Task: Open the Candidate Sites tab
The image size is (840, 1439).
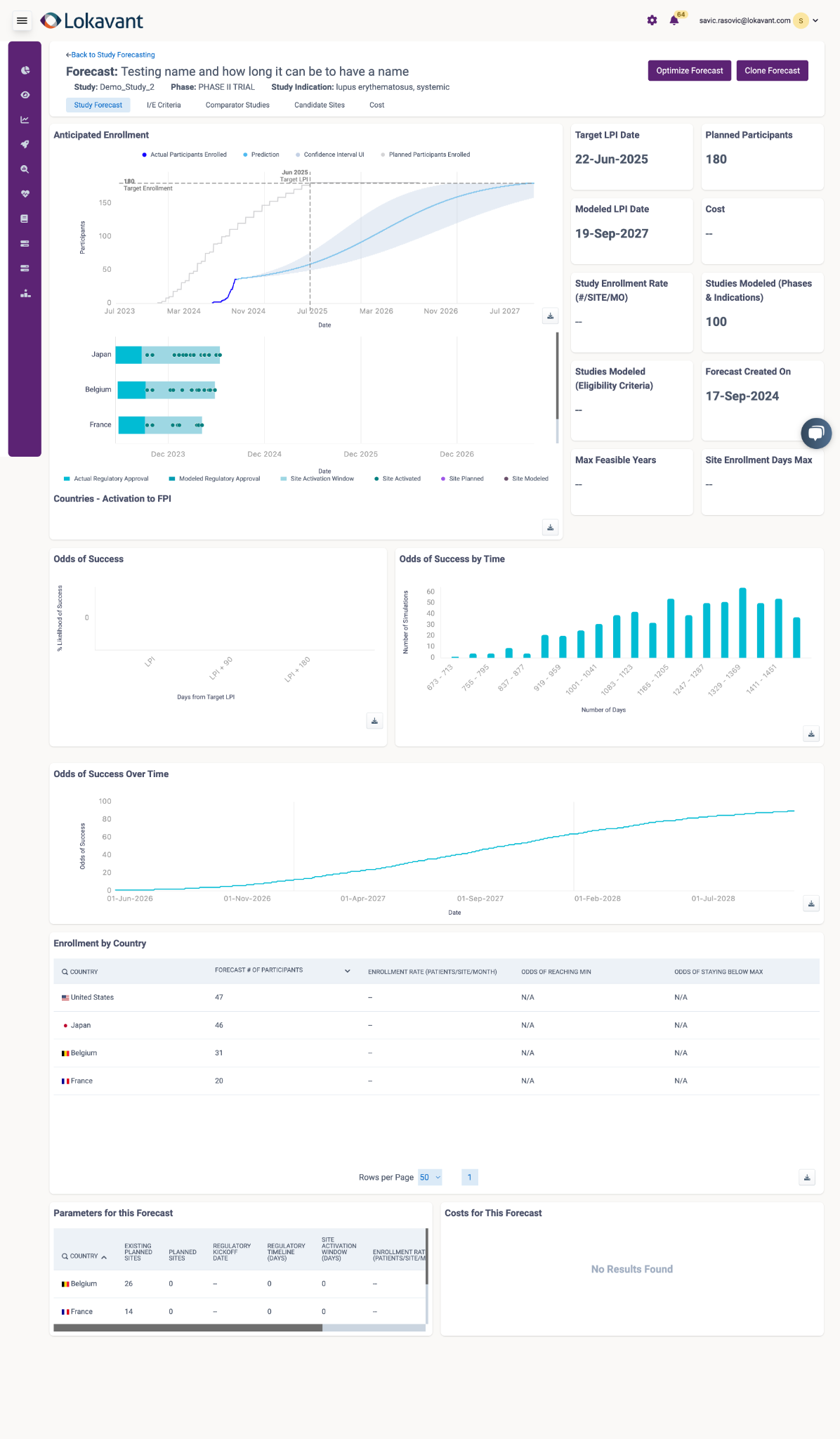Action: point(320,105)
